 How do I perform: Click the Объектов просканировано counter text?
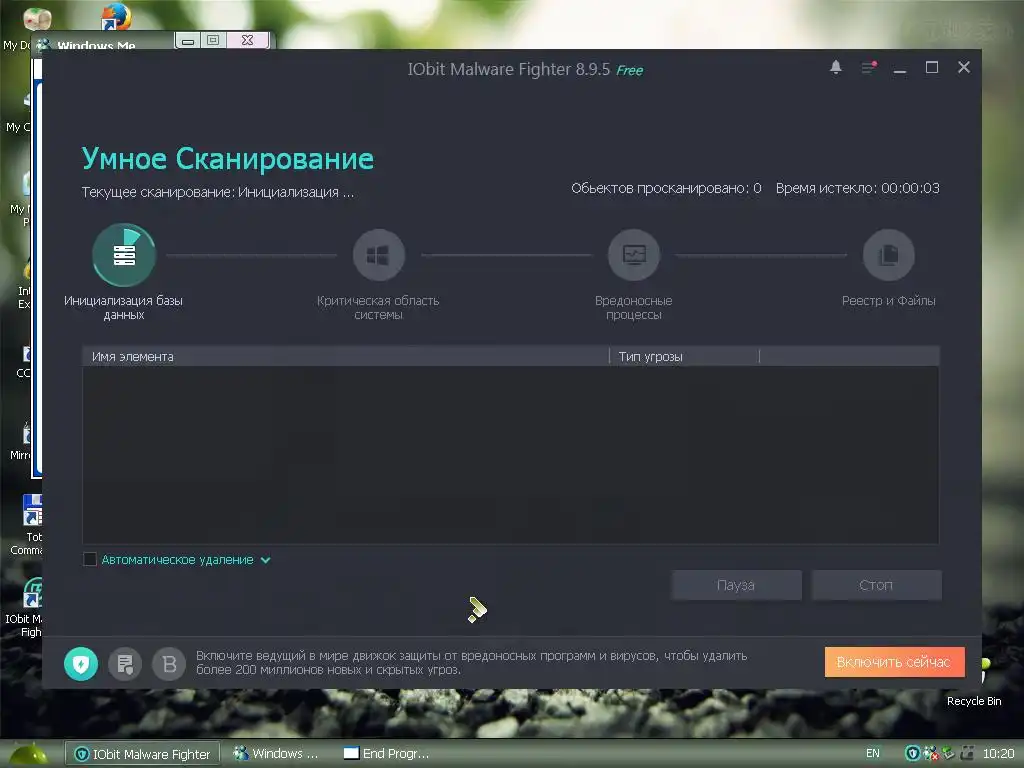(x=666, y=188)
